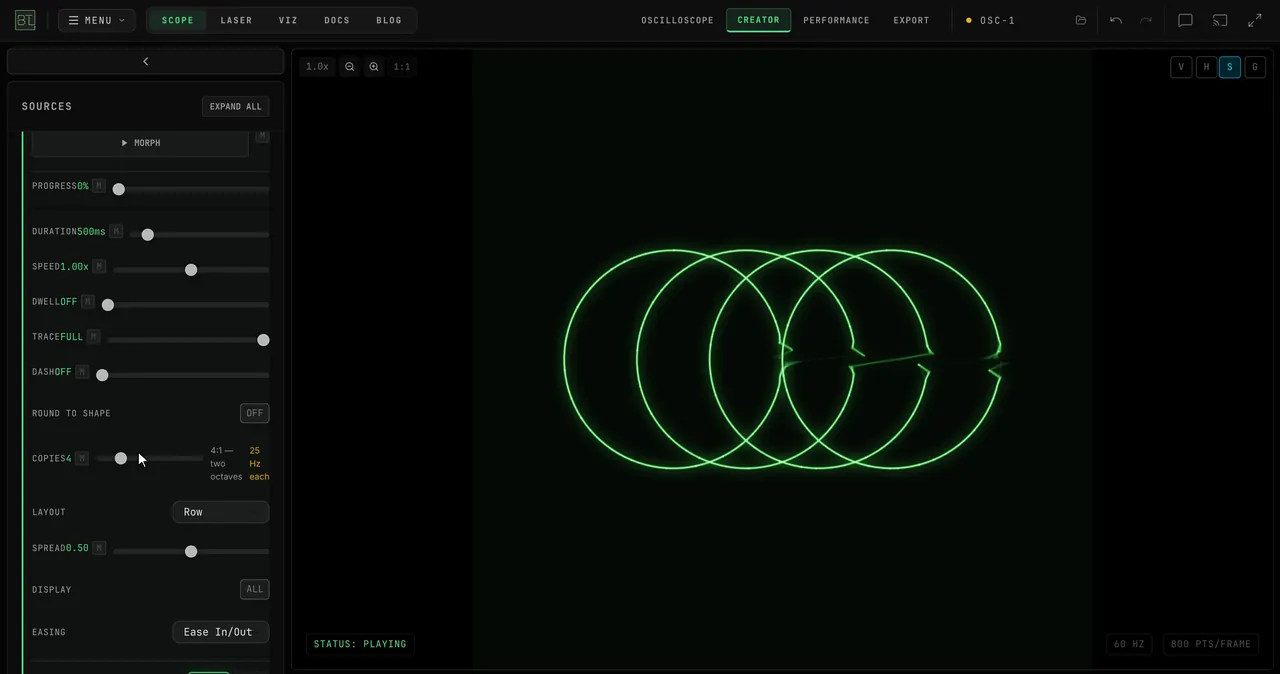This screenshot has width=1280, height=674.
Task: Click the Duration slider handle
Action: pos(148,234)
